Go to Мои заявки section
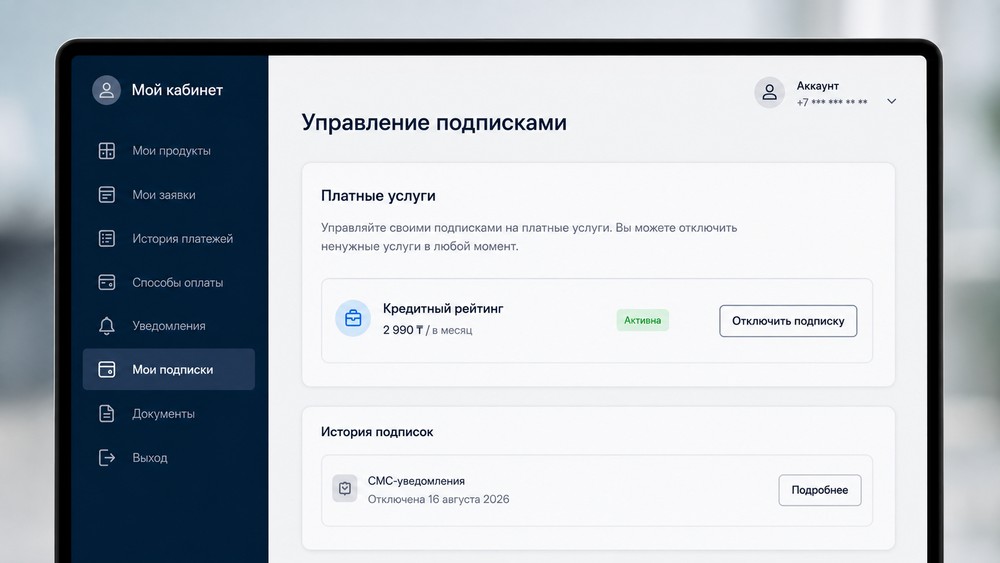The width and height of the screenshot is (1000, 563). point(169,194)
